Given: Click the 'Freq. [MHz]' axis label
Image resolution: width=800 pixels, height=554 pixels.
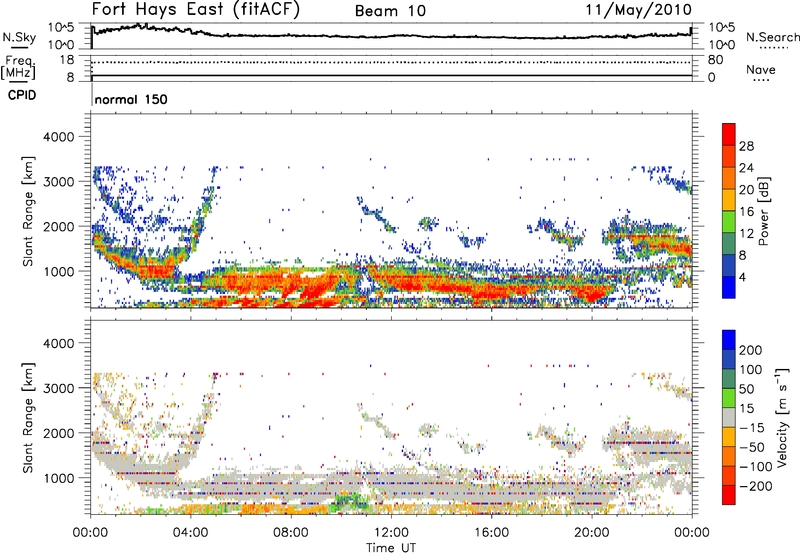Looking at the screenshot, I should 18,68.
